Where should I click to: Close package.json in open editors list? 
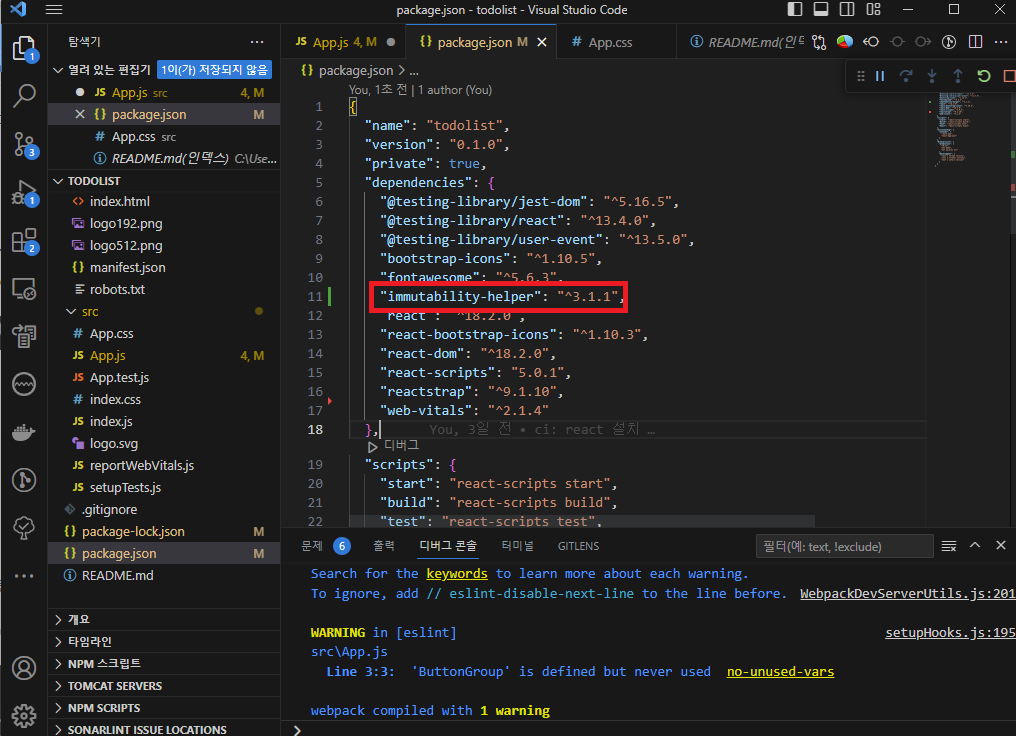(80, 115)
